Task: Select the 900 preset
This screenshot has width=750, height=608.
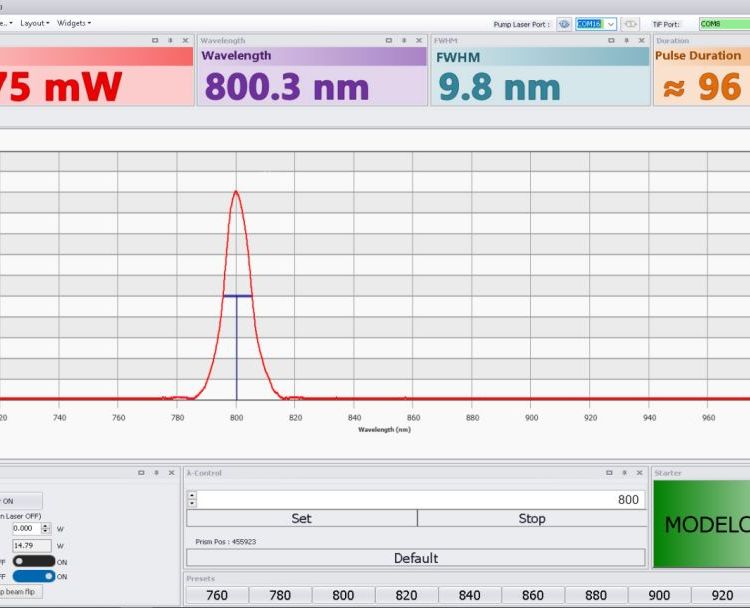Action: point(659,595)
